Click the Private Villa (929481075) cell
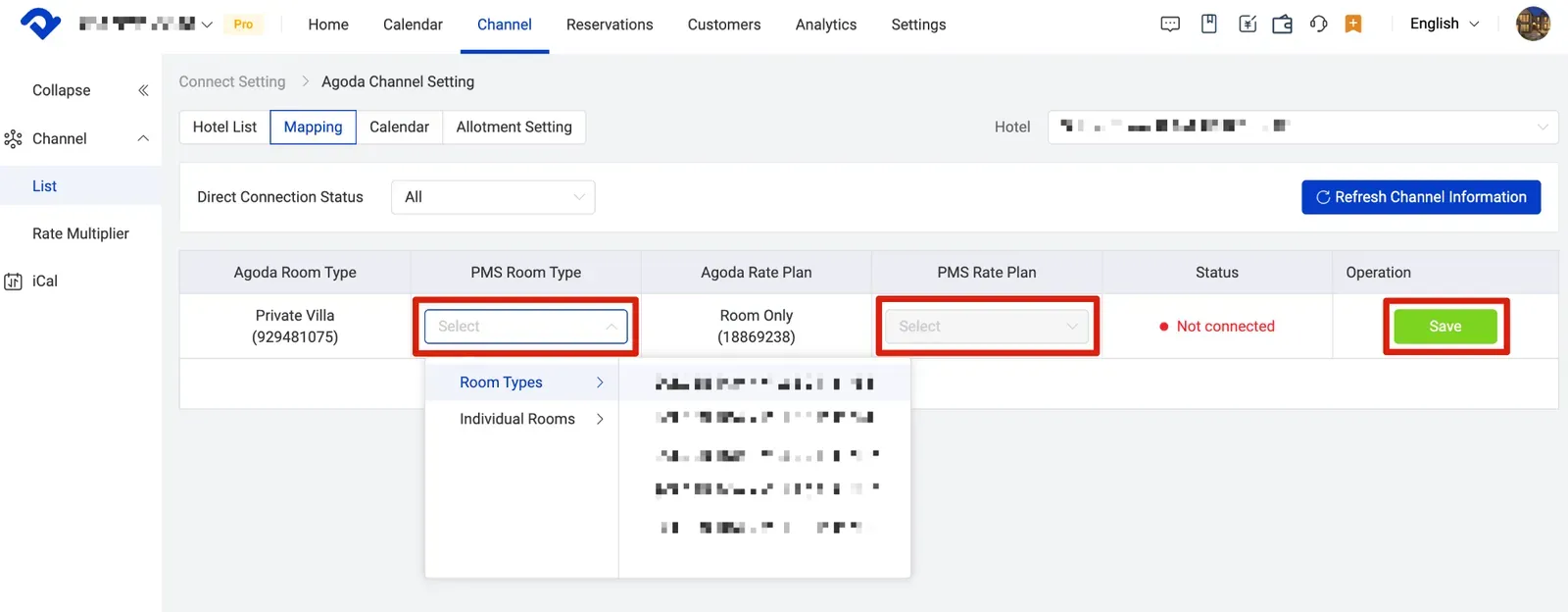This screenshot has width=1568, height=612. pyautogui.click(x=295, y=327)
